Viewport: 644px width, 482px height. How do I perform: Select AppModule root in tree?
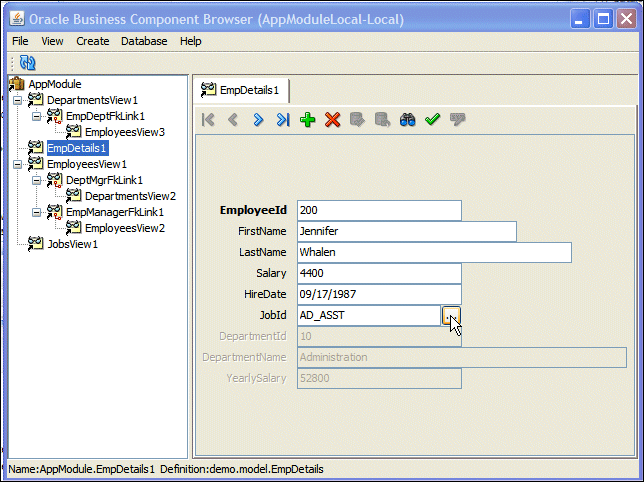[55, 84]
